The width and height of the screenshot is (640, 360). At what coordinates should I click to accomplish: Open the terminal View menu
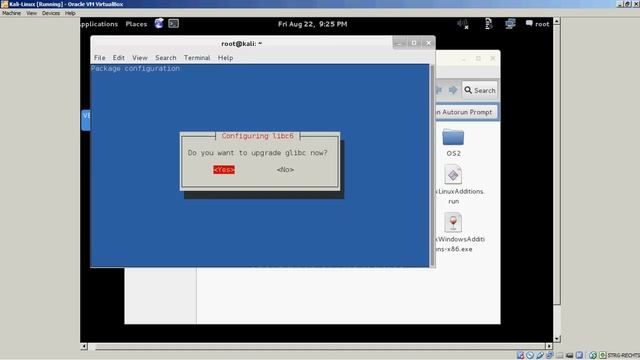coord(140,58)
